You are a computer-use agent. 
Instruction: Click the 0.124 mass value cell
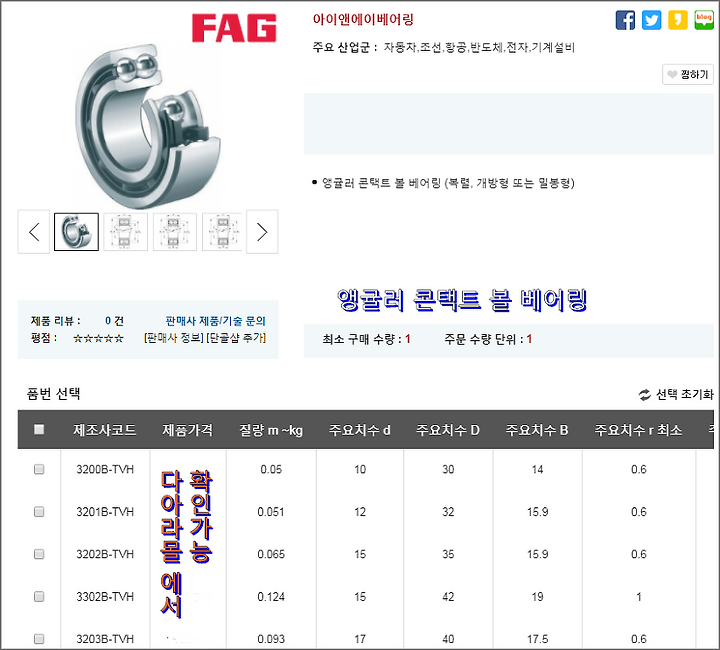point(271,597)
